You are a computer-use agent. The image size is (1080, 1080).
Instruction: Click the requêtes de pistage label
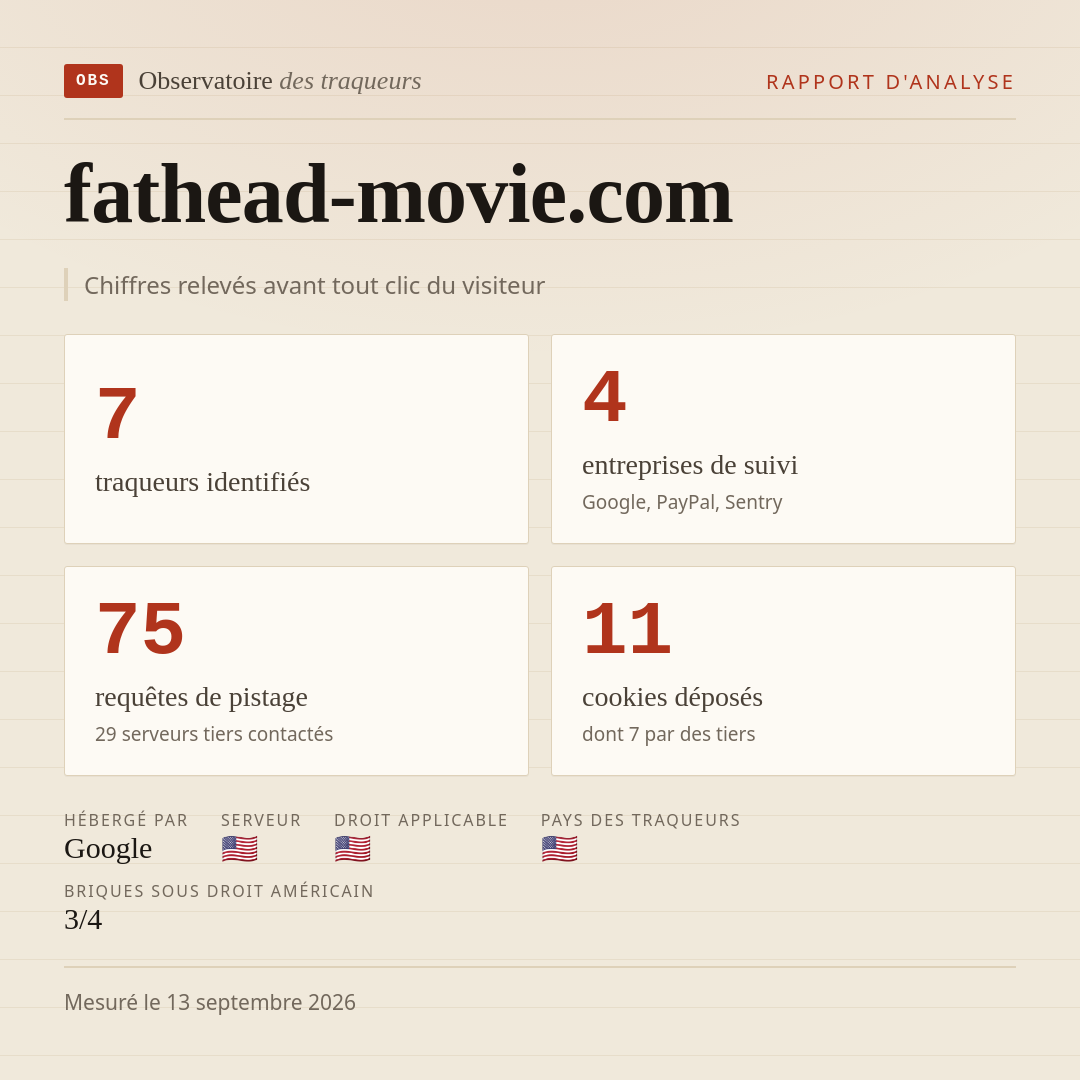pos(201,697)
